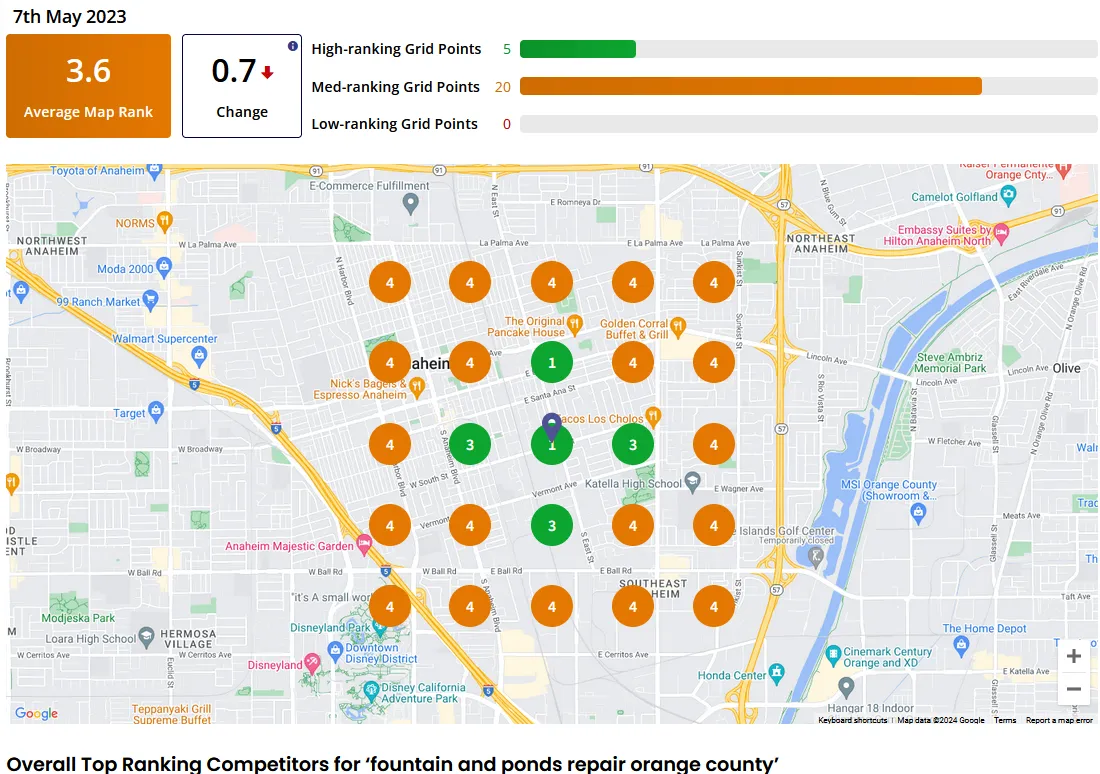1100x774 pixels.
Task: Click the empty Low-ranking progress bar
Action: 809,124
